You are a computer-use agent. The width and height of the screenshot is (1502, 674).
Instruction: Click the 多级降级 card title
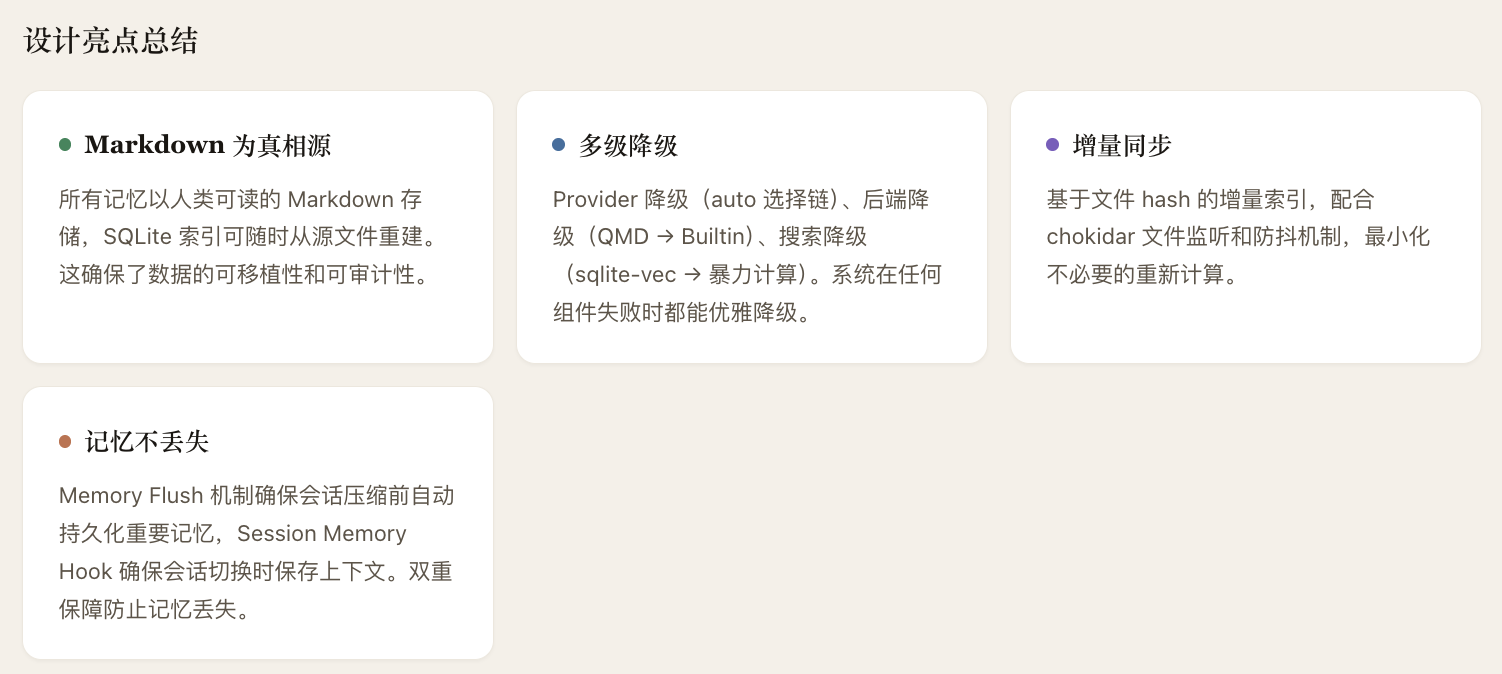tap(628, 145)
